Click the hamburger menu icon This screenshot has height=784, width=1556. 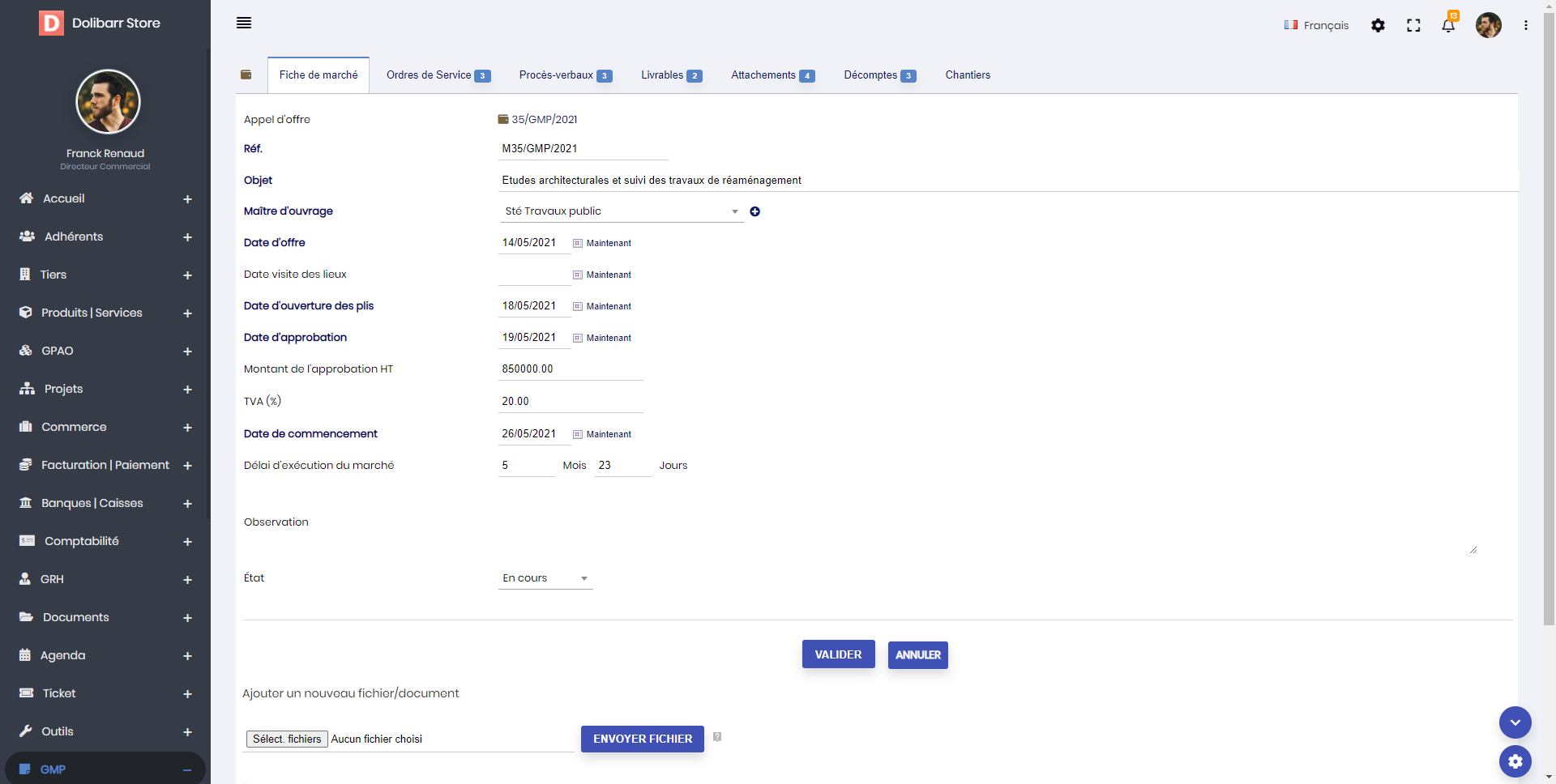tap(244, 23)
